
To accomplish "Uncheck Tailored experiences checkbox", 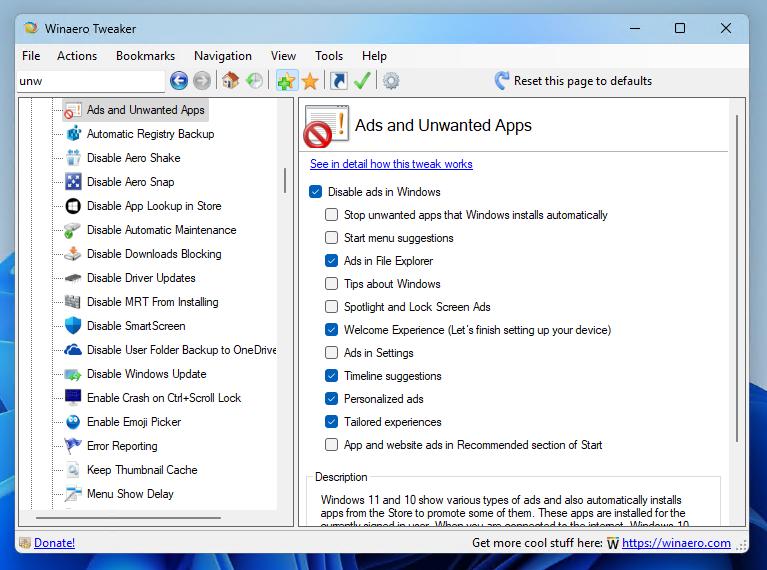I will coord(332,422).
